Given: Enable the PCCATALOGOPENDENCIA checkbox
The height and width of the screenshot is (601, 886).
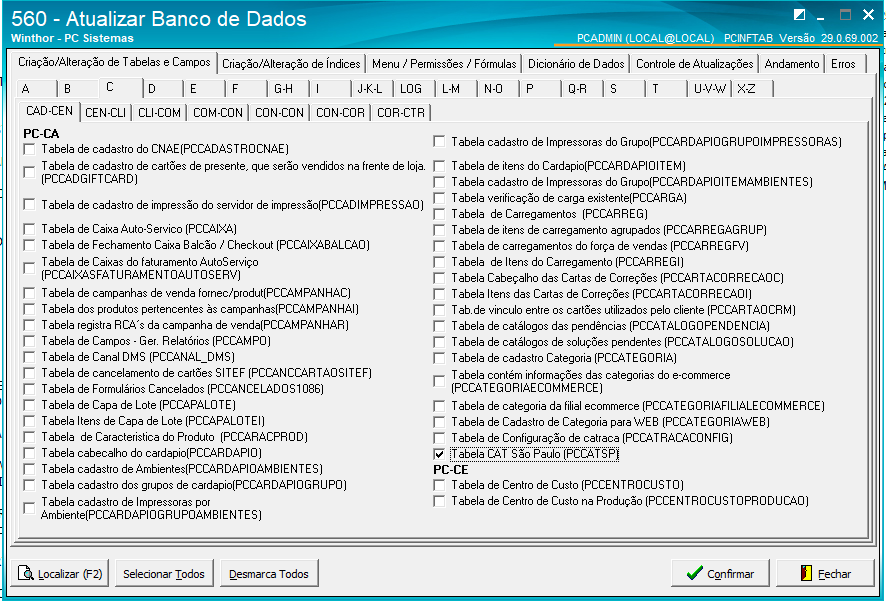Looking at the screenshot, I should (439, 326).
